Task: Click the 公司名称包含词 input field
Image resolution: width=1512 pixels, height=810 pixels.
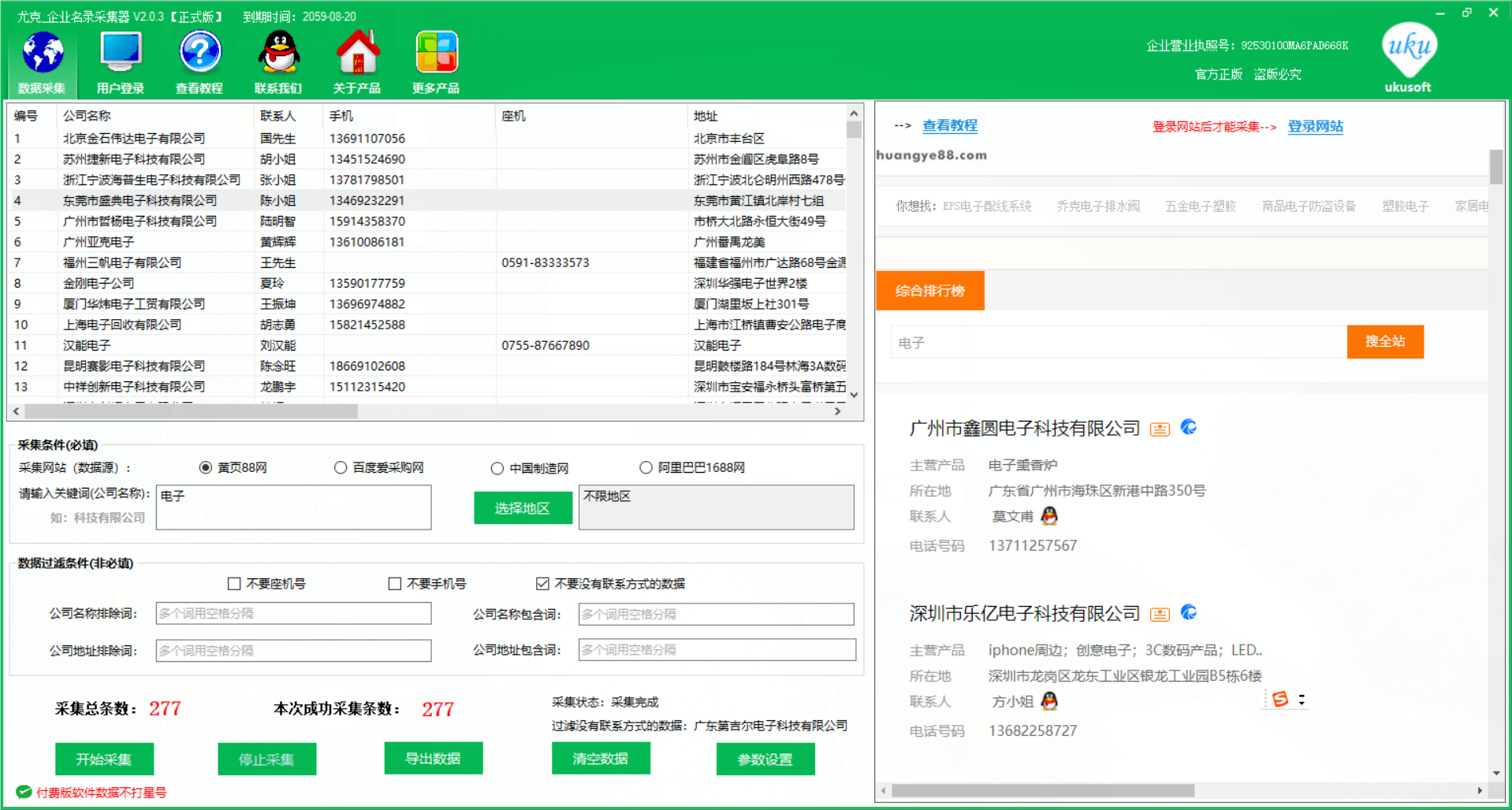Action: (x=717, y=614)
